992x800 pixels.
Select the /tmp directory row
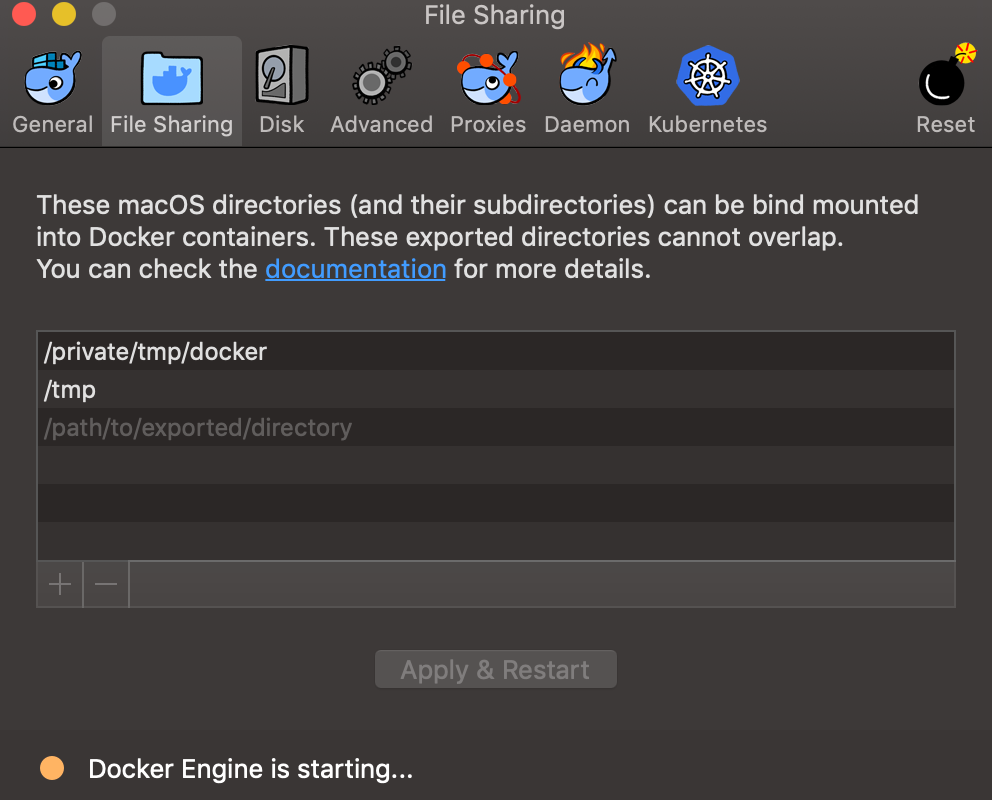(496, 390)
